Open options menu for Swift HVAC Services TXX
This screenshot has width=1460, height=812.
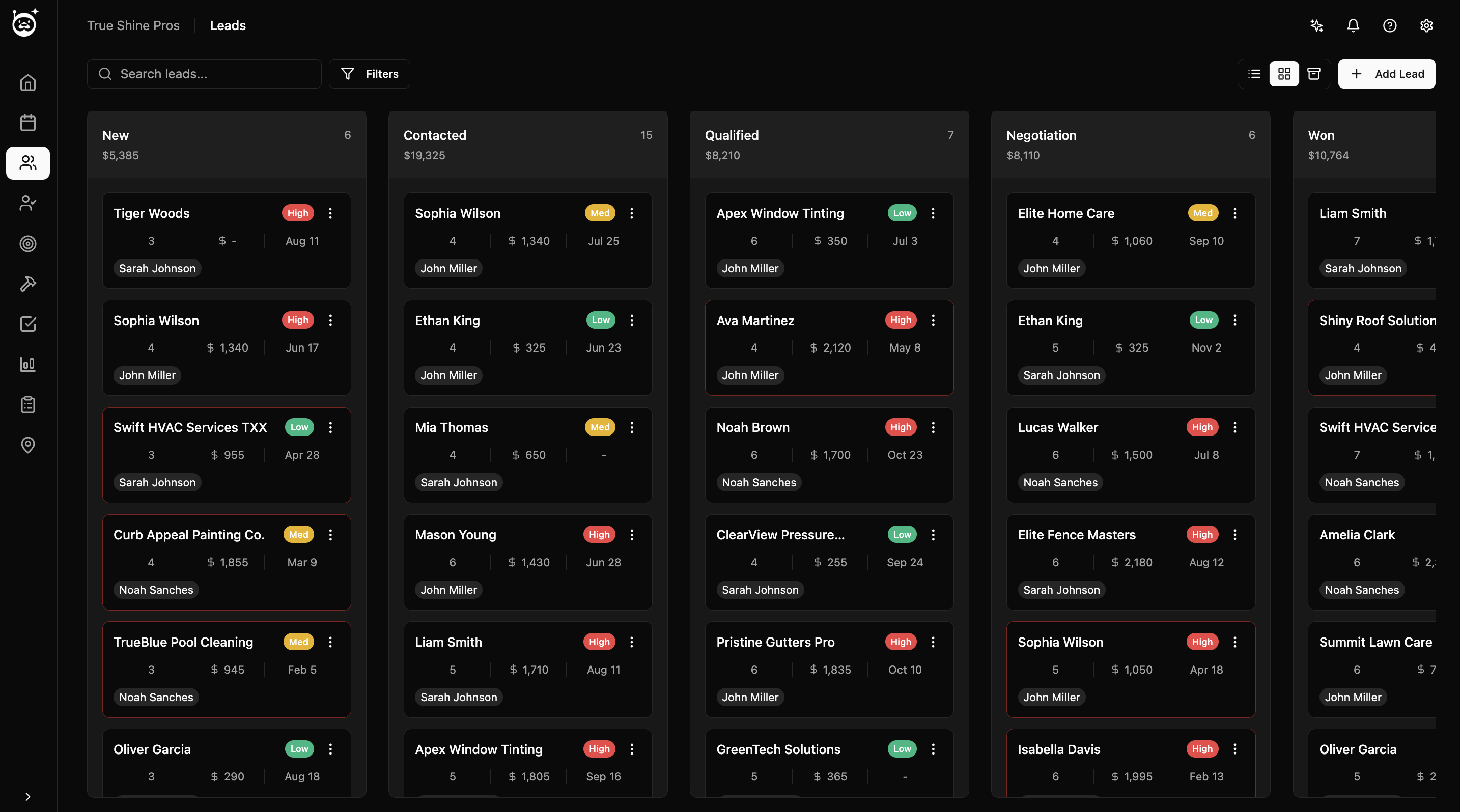pos(330,427)
